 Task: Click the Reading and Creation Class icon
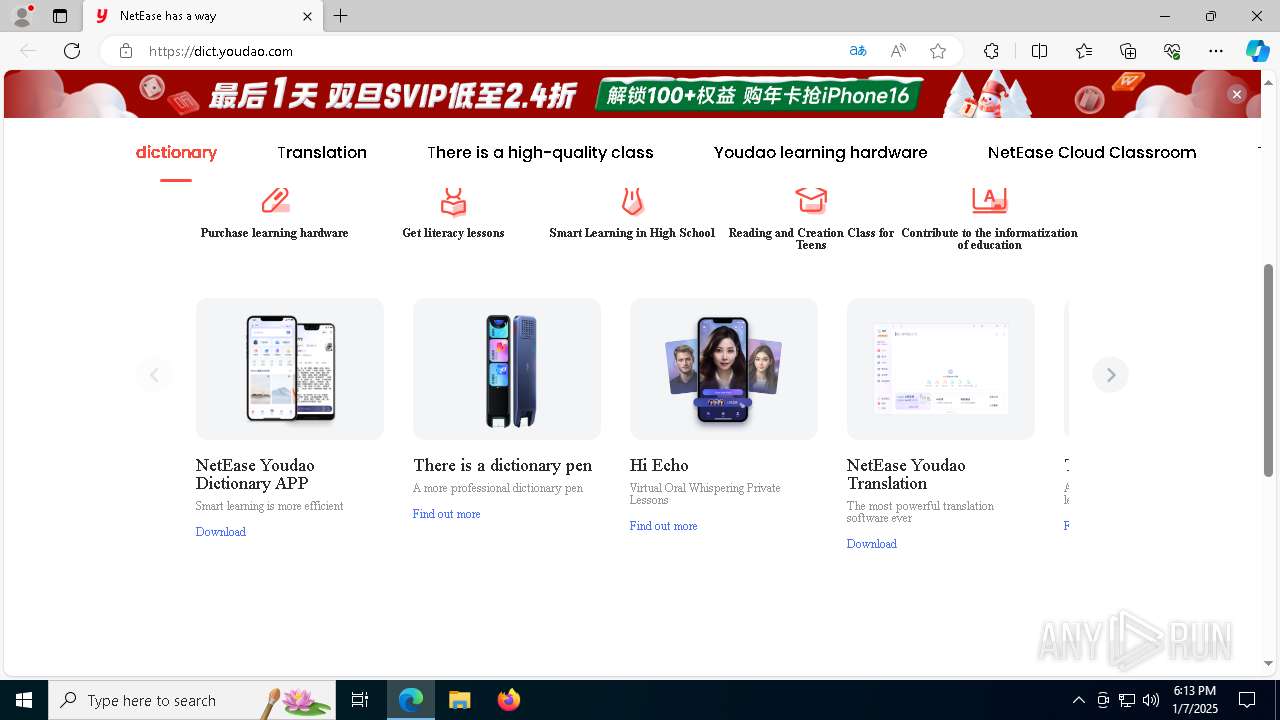pyautogui.click(x=811, y=201)
